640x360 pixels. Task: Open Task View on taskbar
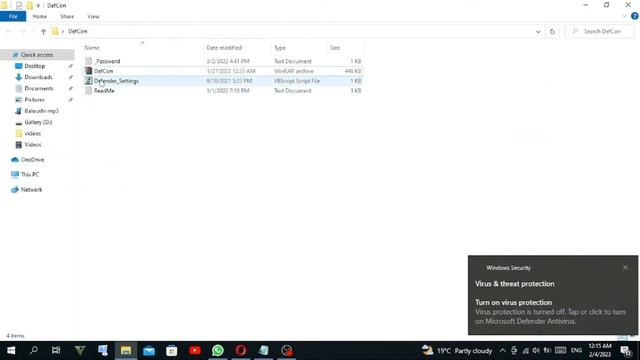pos(56,350)
